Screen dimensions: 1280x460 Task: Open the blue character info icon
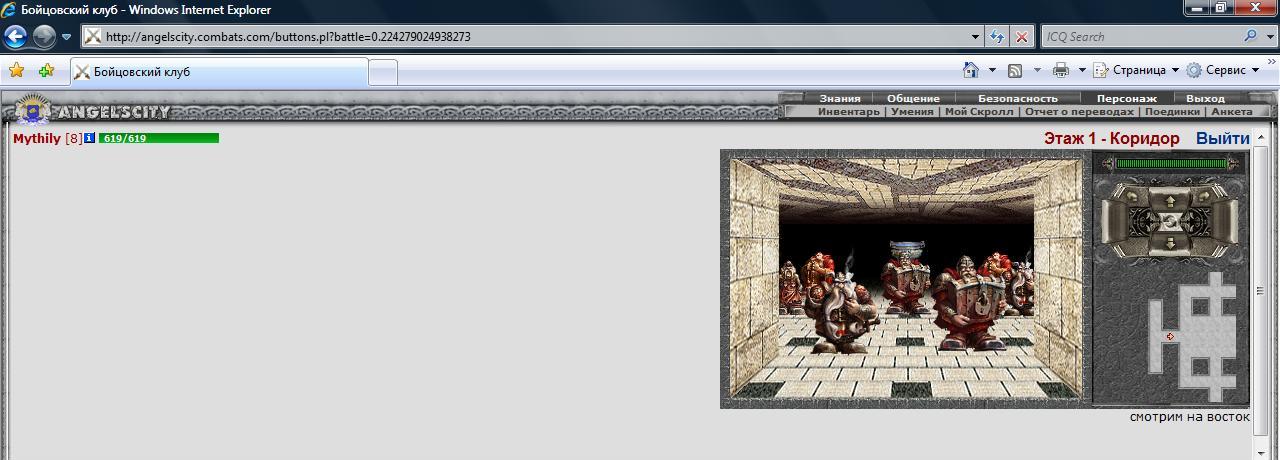[89, 138]
